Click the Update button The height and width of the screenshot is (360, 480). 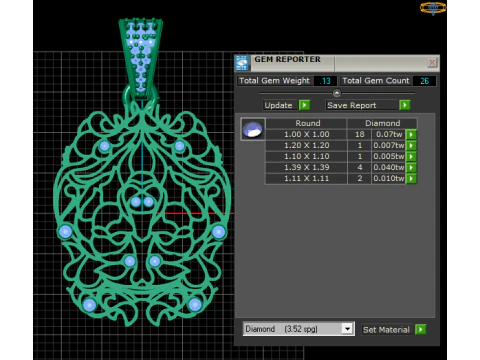pyautogui.click(x=280, y=105)
